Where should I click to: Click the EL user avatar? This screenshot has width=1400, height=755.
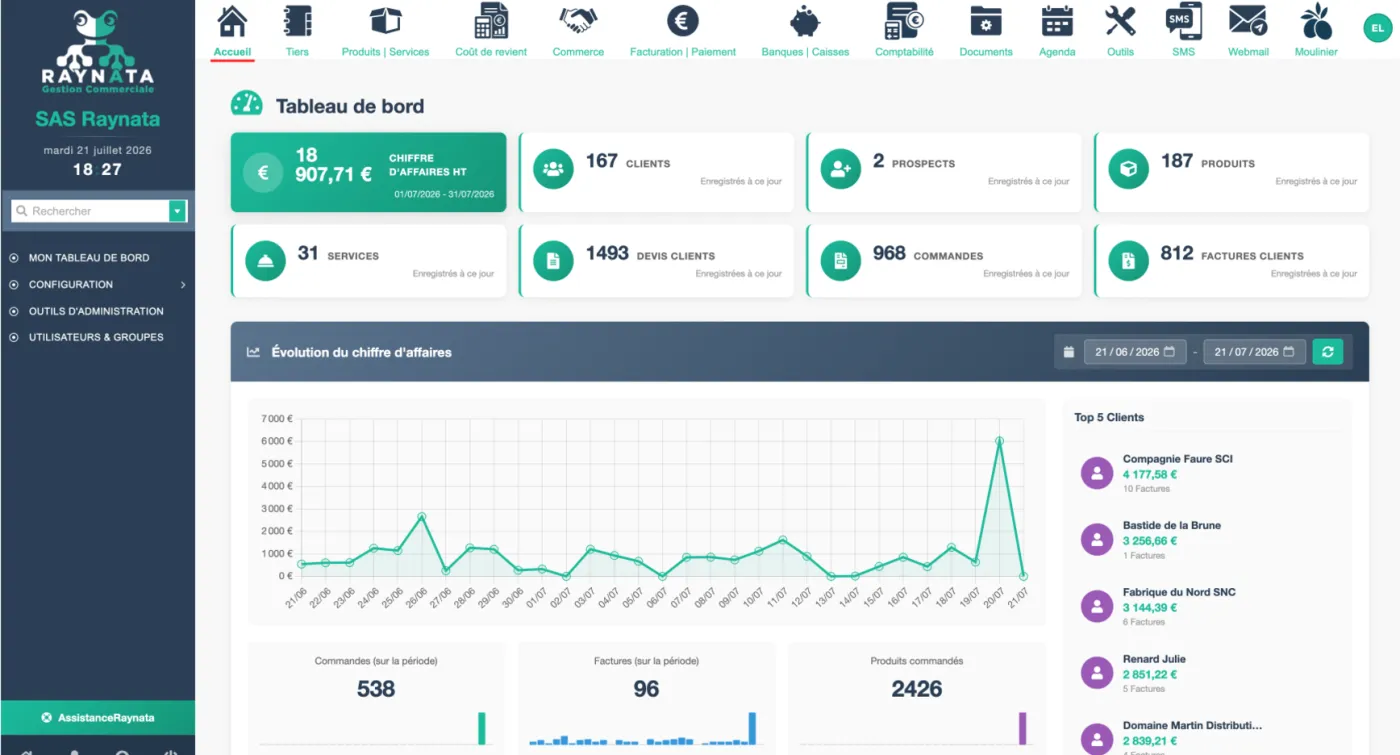click(x=1377, y=29)
